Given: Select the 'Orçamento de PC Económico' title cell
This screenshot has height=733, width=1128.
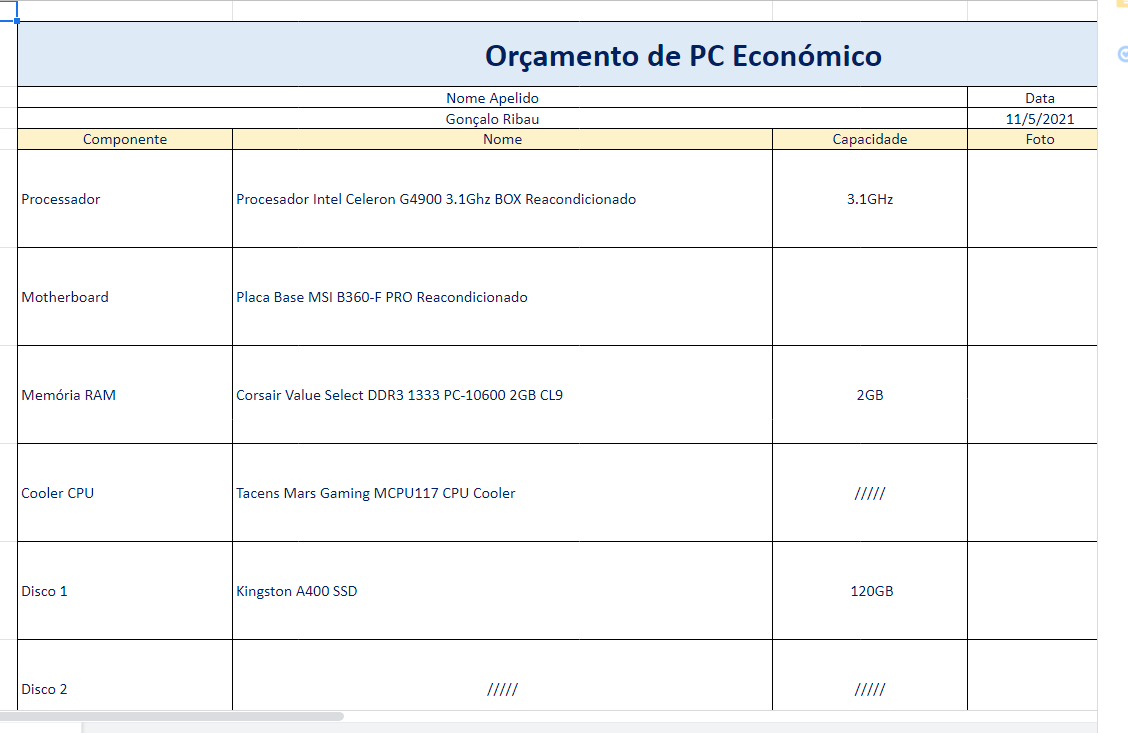Looking at the screenshot, I should coord(558,55).
